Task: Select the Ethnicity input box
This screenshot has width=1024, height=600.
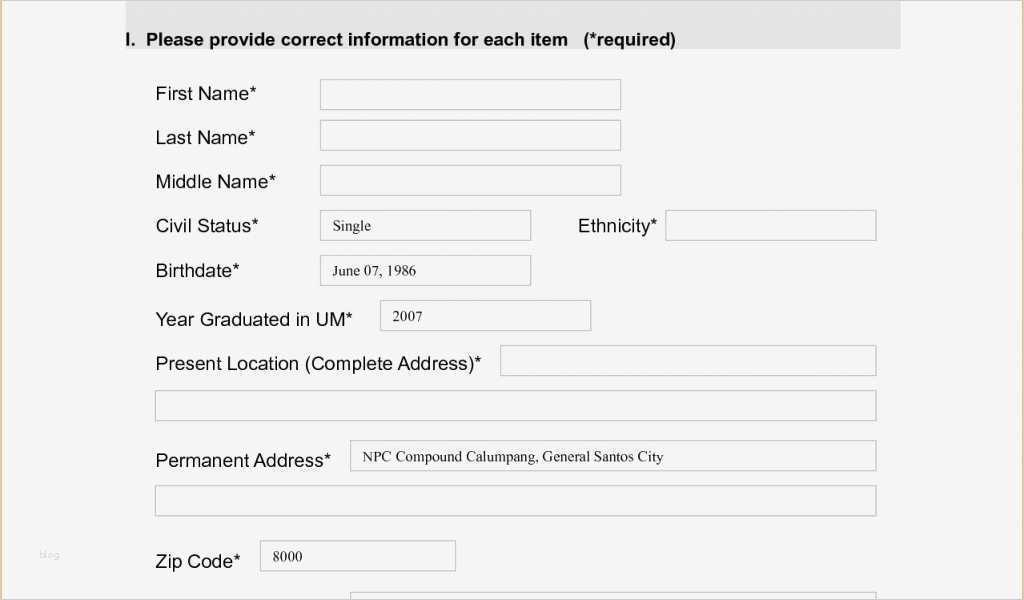Action: [770, 226]
